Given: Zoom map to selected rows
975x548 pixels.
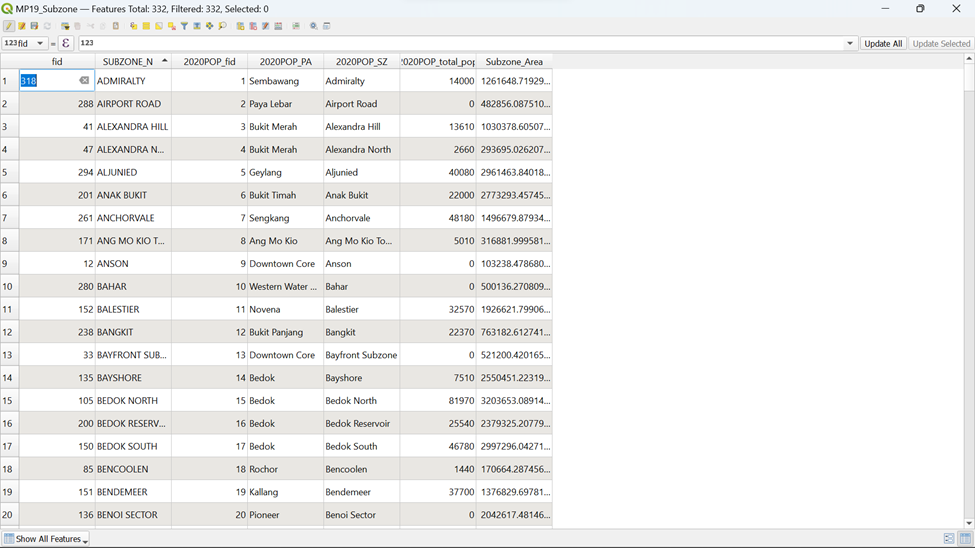Looking at the screenshot, I should (x=222, y=26).
